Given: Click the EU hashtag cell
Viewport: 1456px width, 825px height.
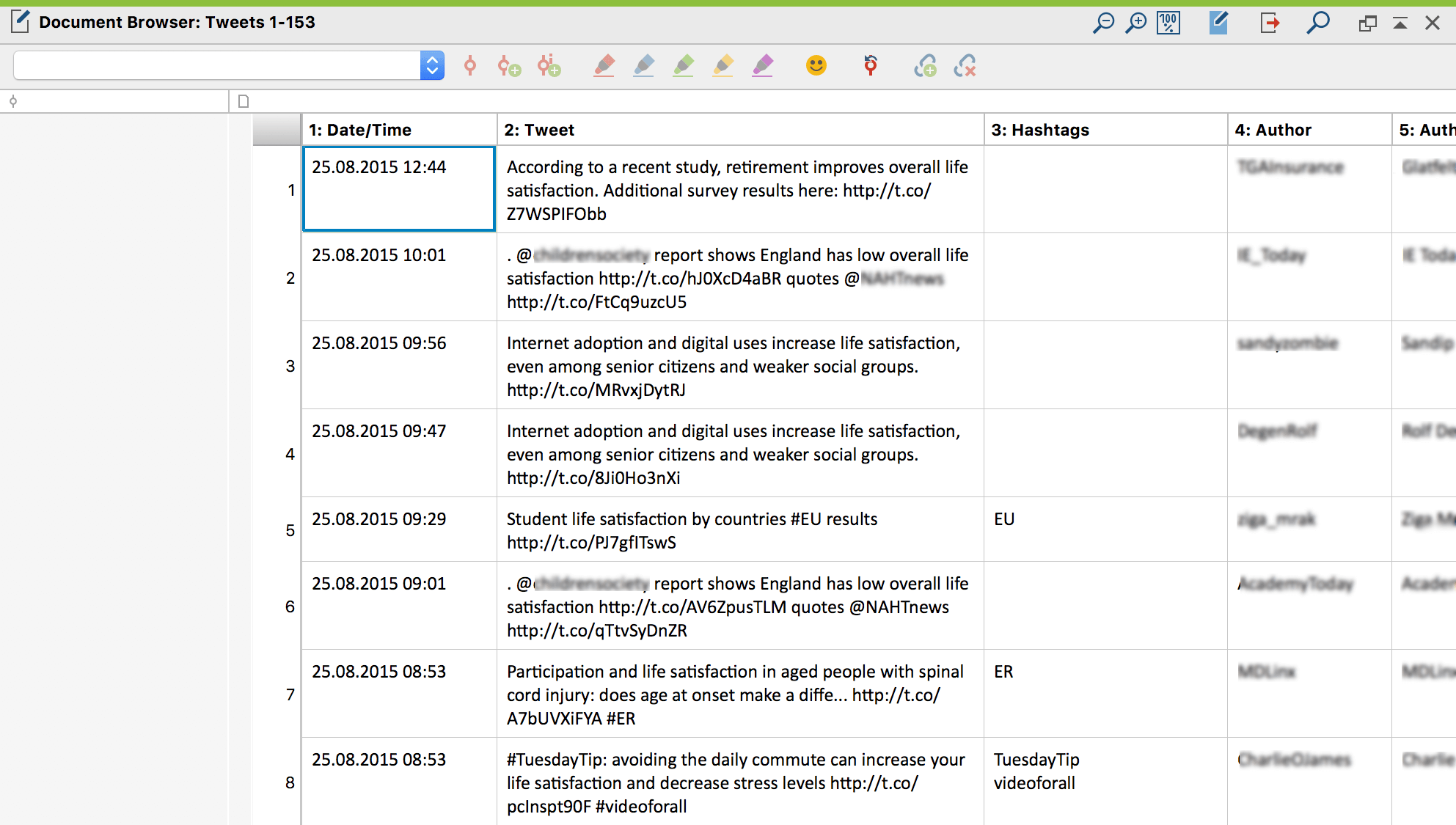Looking at the screenshot, I should (1105, 530).
